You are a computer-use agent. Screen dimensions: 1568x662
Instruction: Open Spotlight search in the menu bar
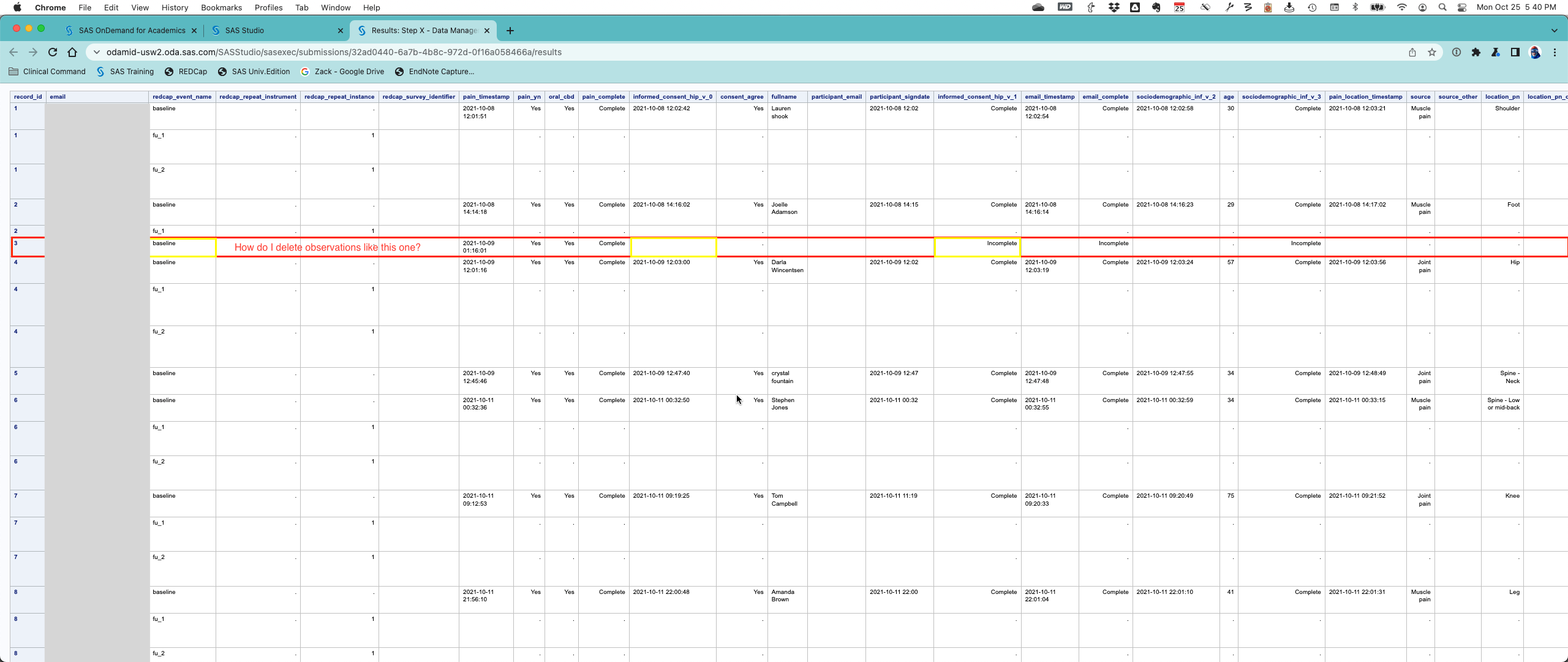[1442, 7]
